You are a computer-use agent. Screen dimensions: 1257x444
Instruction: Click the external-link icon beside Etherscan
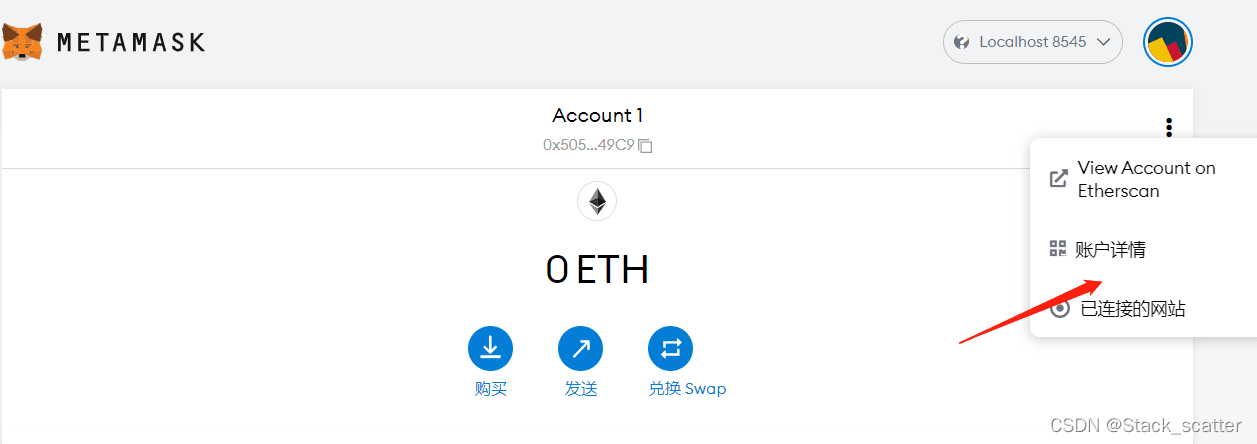pyautogui.click(x=1058, y=179)
